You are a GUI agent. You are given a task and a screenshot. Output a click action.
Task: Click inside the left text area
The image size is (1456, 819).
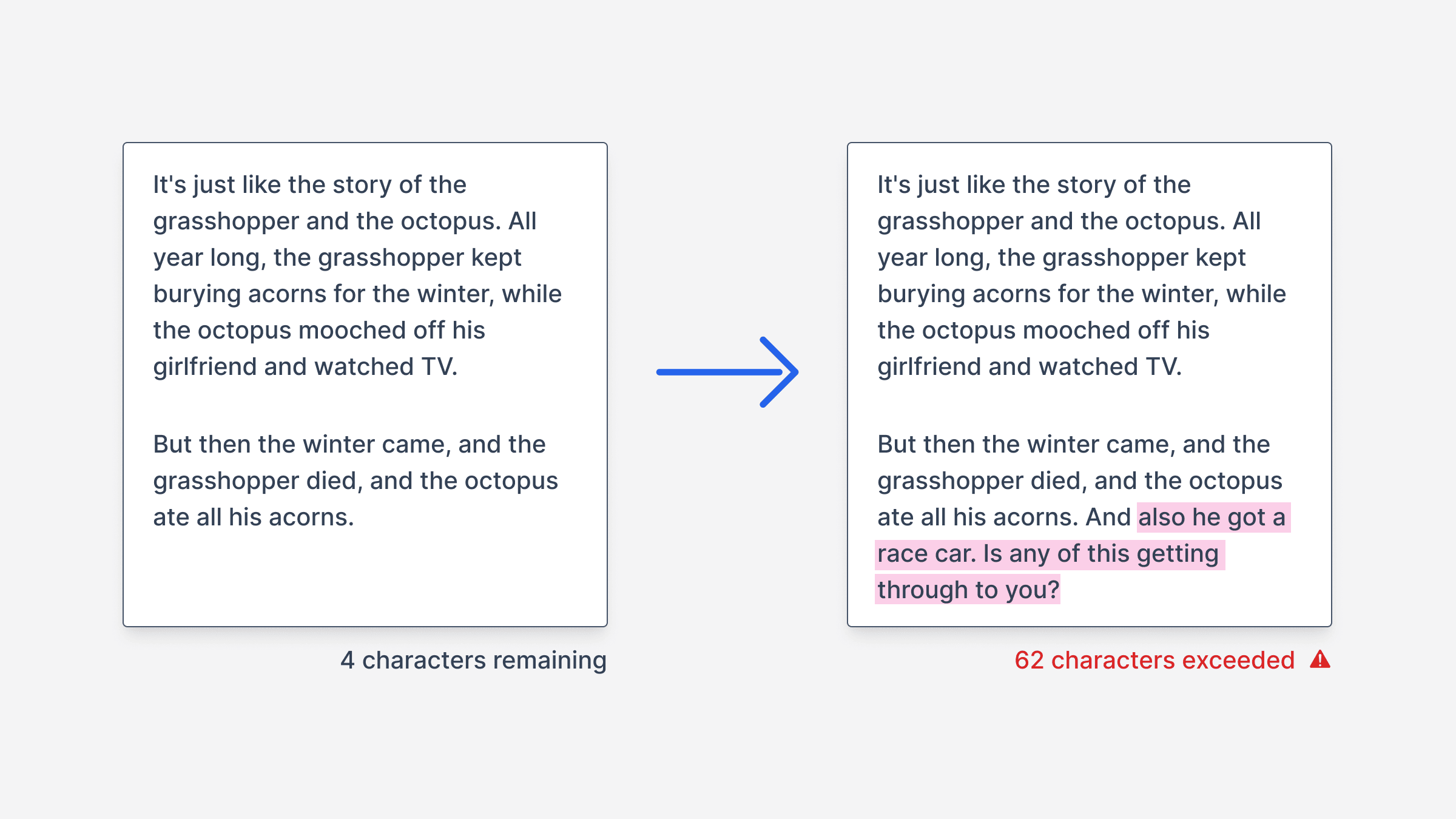click(365, 385)
